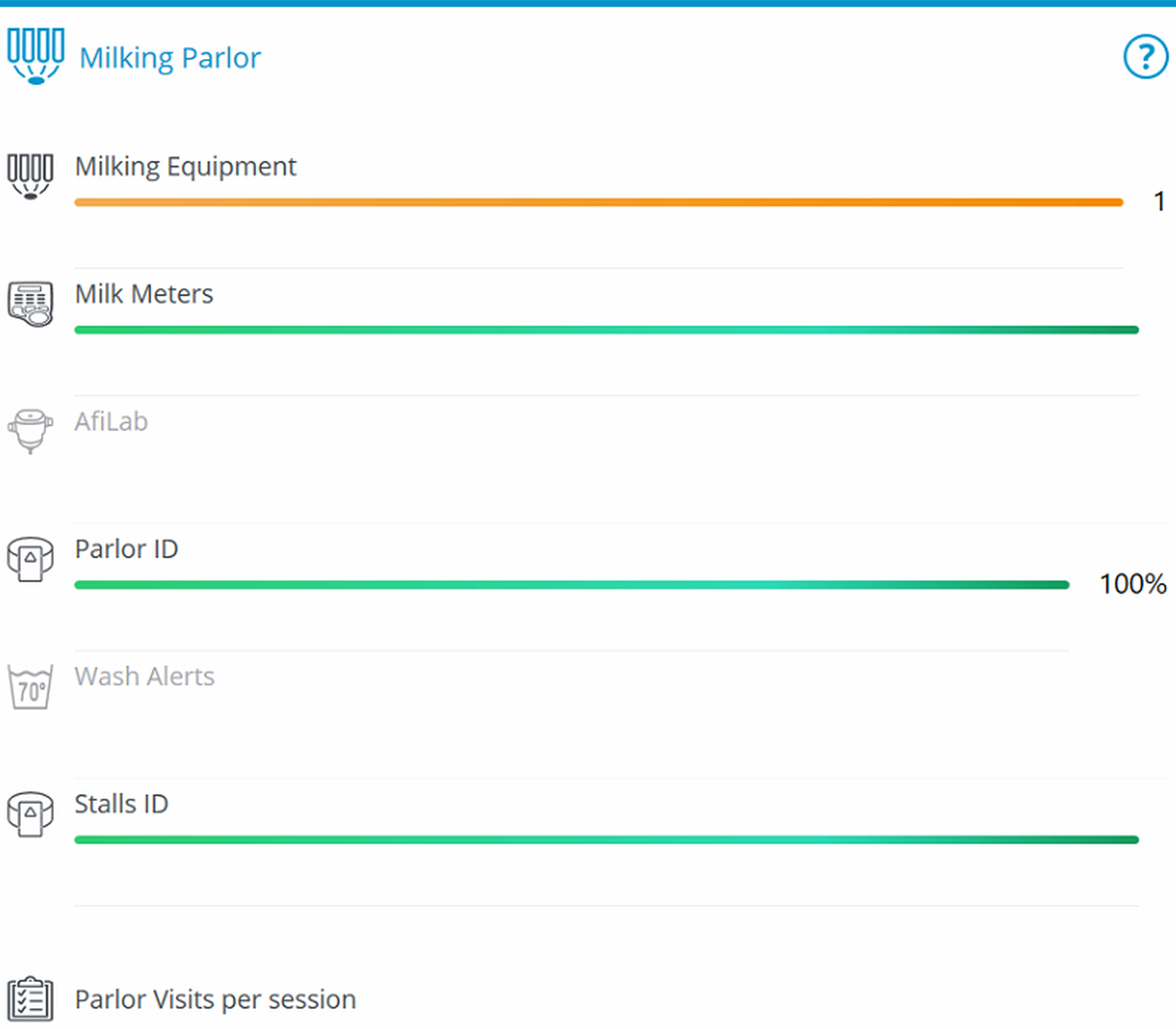
Task: Select the Stalls ID tag icon
Action: (31, 814)
